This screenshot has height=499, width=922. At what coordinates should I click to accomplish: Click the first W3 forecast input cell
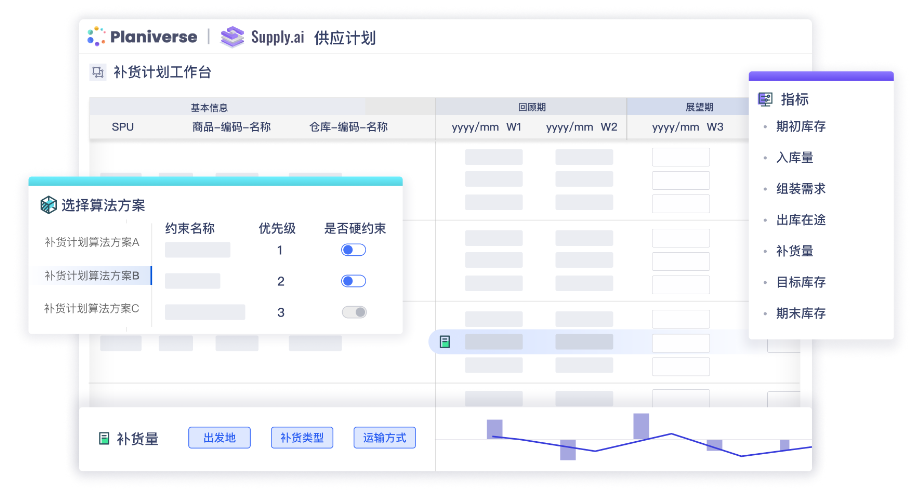point(680,157)
